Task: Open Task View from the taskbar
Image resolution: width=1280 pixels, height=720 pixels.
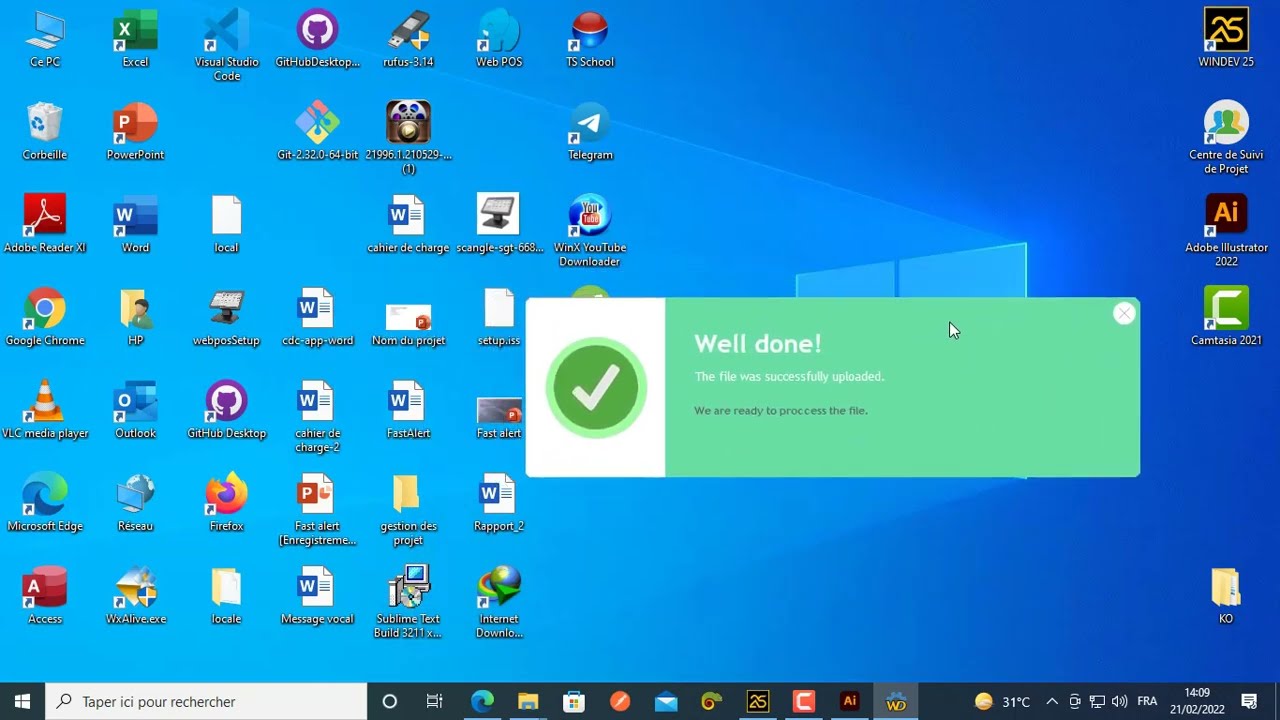Action: click(x=435, y=701)
